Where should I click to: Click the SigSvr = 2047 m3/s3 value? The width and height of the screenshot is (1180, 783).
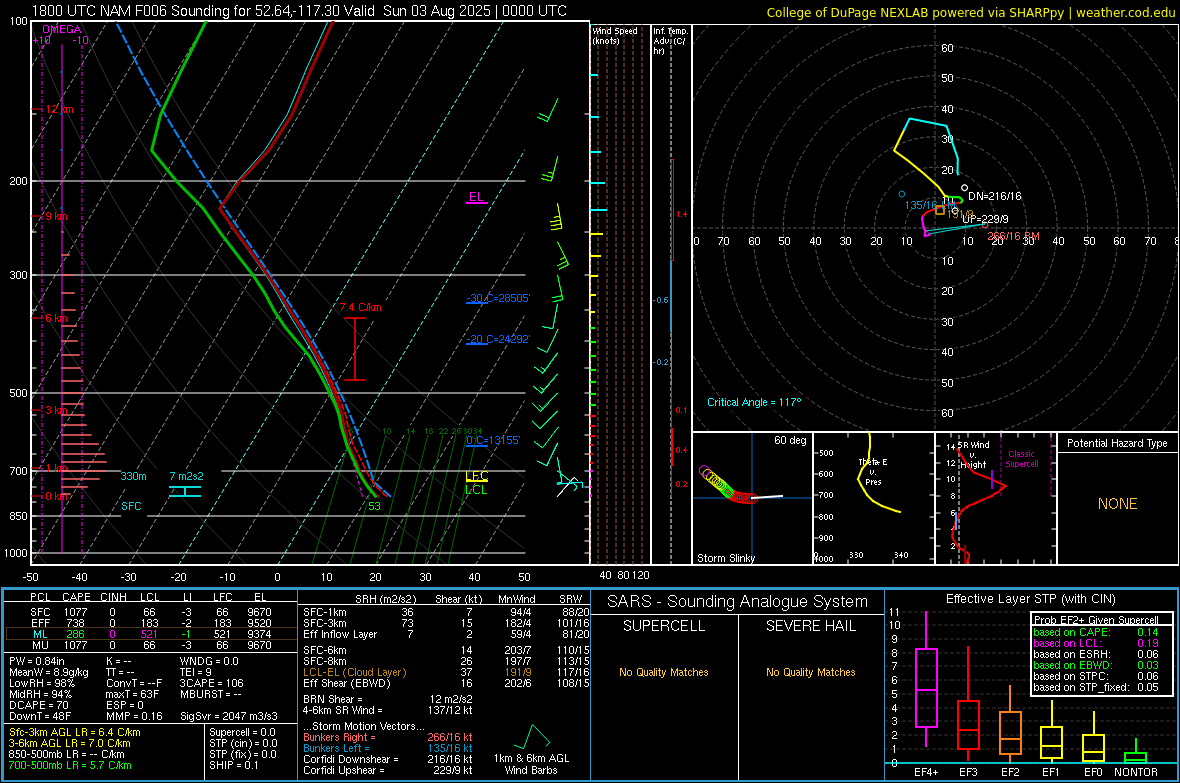coord(229,716)
